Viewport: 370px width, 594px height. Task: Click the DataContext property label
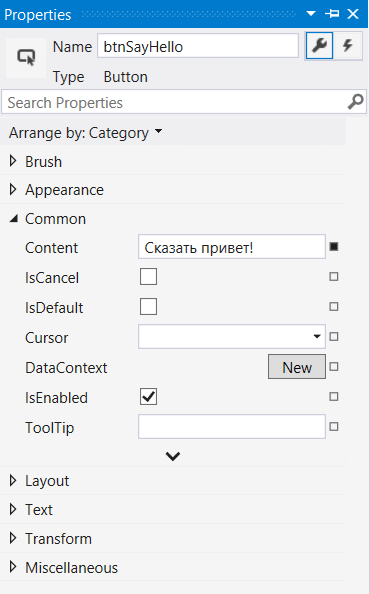pyautogui.click(x=66, y=367)
